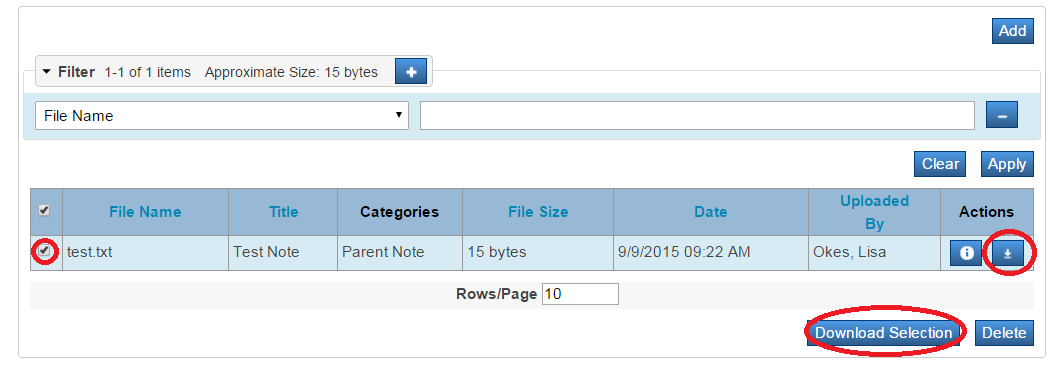Click the Add button
1058x376 pixels.
pos(1013,31)
